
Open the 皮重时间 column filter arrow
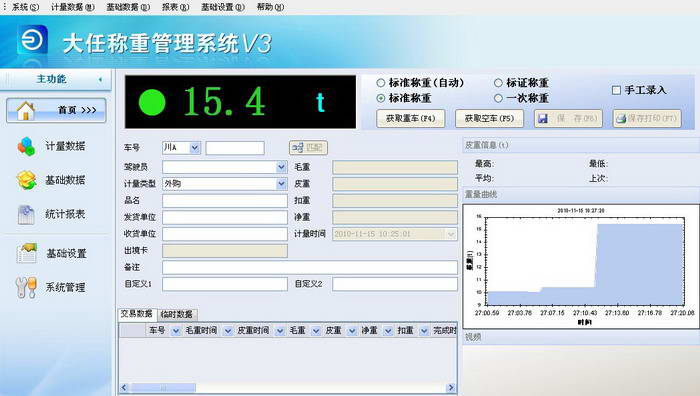coord(279,331)
